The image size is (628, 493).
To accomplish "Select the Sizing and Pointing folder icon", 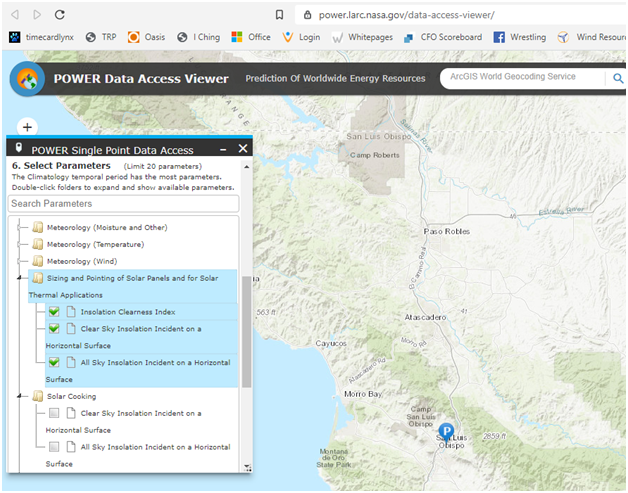I will pos(38,278).
